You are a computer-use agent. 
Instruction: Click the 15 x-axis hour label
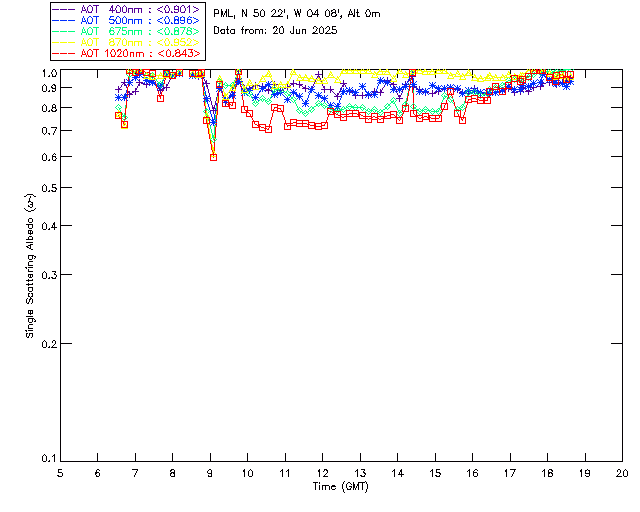coord(435,473)
